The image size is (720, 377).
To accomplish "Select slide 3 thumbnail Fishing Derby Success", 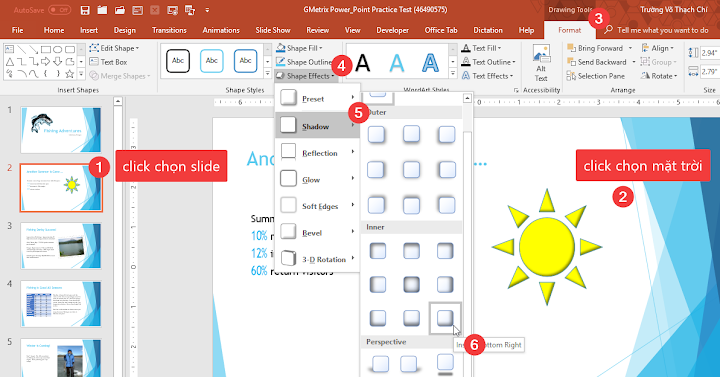I will coord(61,246).
